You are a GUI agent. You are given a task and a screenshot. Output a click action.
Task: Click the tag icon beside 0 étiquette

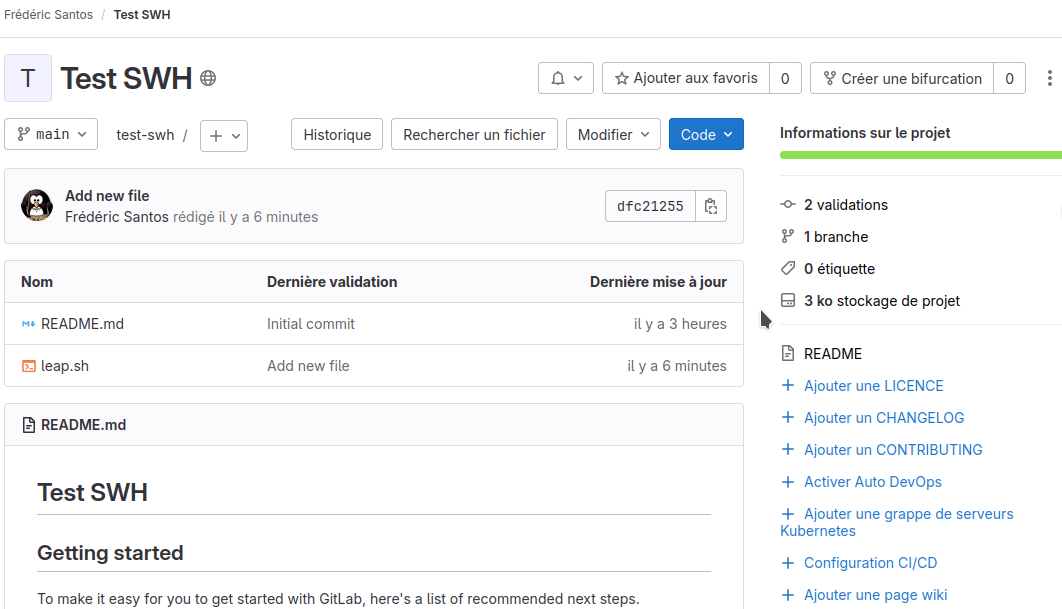(789, 268)
